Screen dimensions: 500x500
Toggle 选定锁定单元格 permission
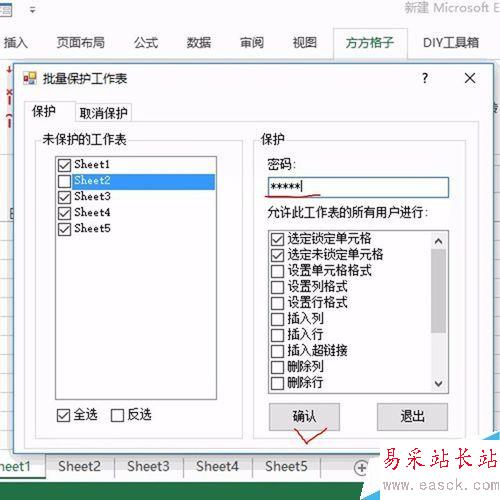tap(277, 239)
